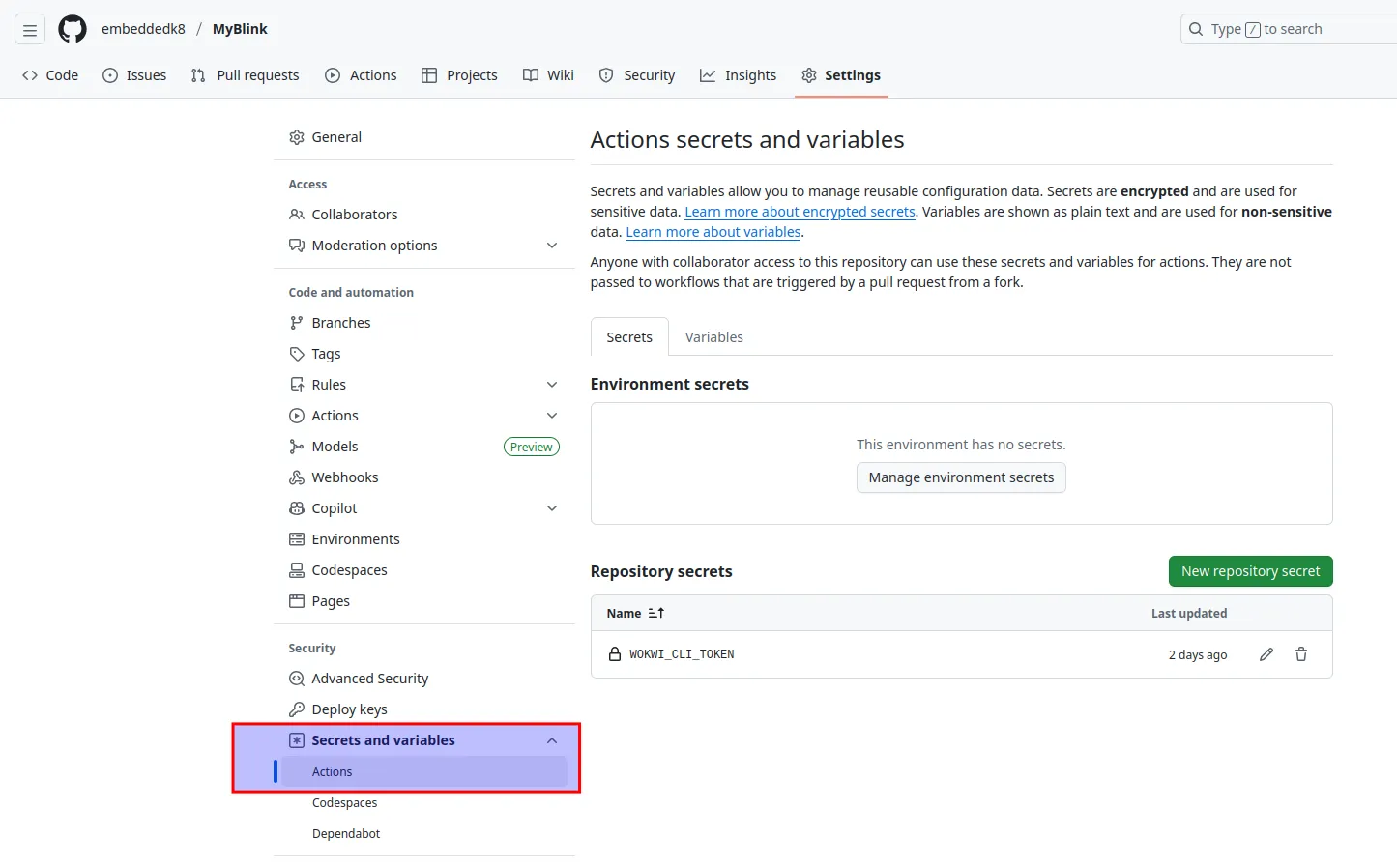Switch to the Variables tab
1397x868 pixels.
(x=713, y=336)
